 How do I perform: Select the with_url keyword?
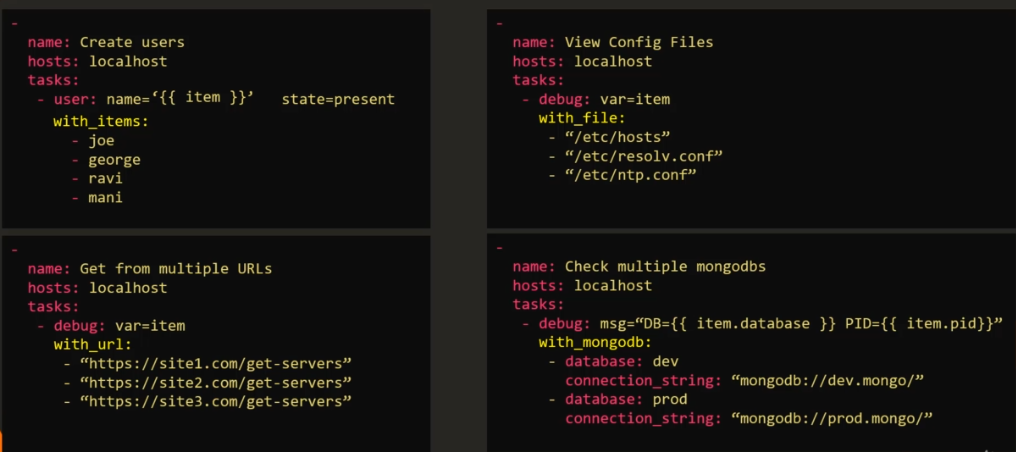click(93, 345)
